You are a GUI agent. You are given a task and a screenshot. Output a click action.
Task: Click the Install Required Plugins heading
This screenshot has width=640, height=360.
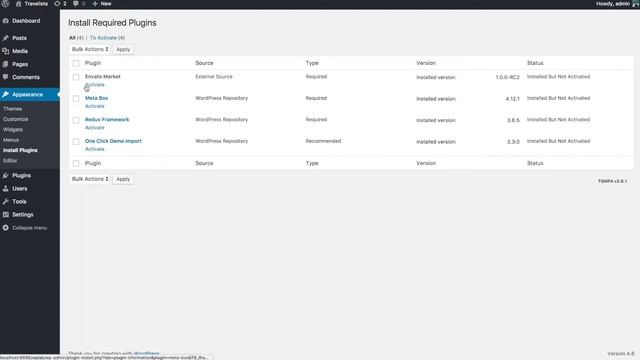112,23
